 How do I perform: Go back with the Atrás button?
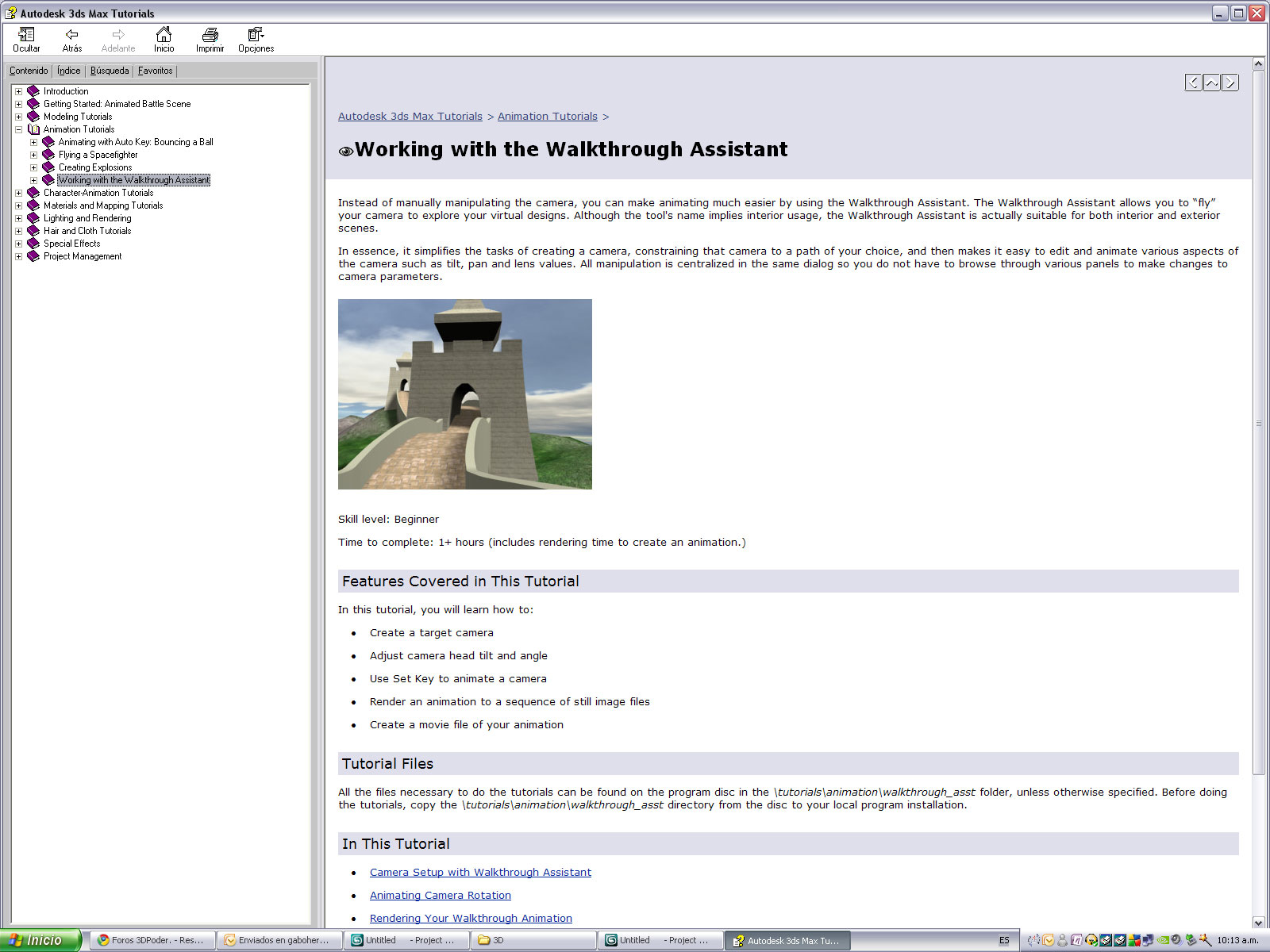pos(72,40)
